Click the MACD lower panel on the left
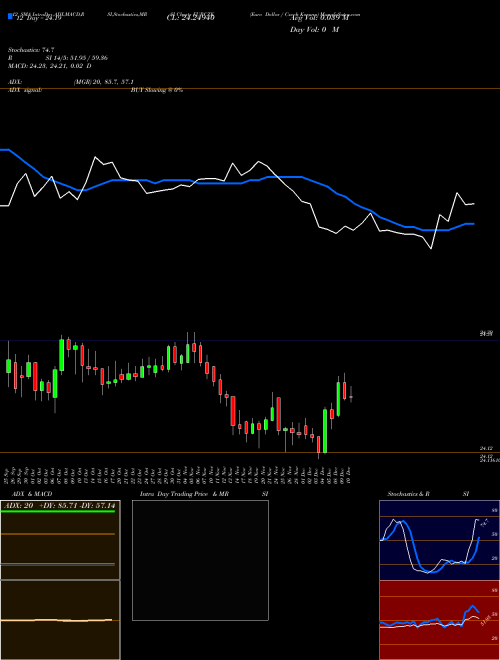This screenshot has height=660, width=500. coord(60,620)
